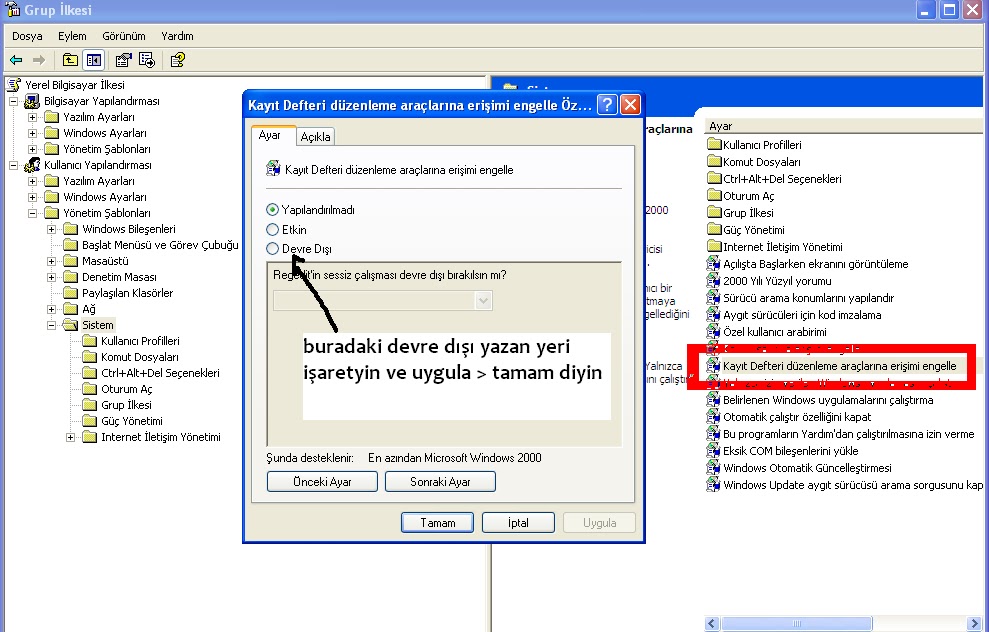Screen dimensions: 989x632
Task: Open the Yardım menu
Action: (177, 36)
